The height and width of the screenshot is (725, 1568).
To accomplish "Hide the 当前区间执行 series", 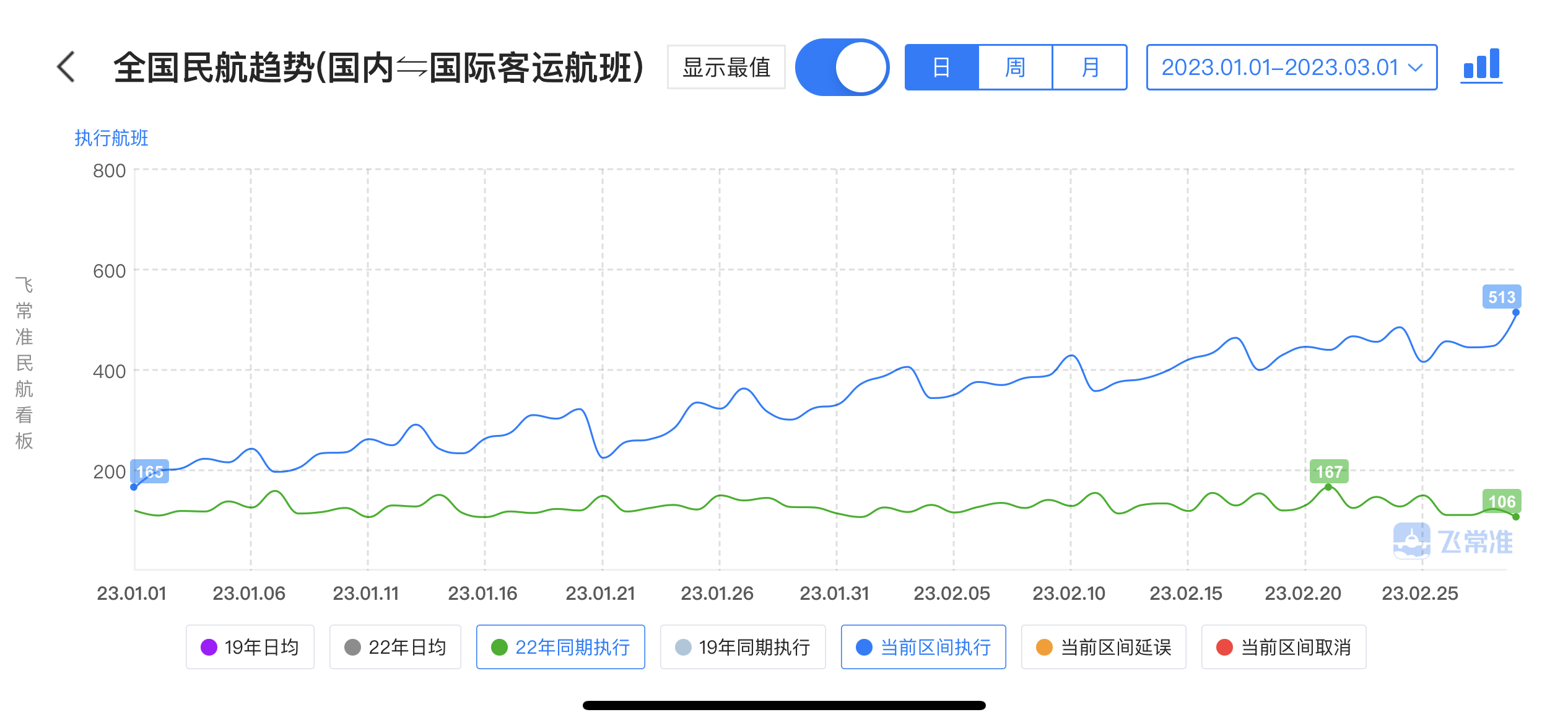I will (923, 647).
